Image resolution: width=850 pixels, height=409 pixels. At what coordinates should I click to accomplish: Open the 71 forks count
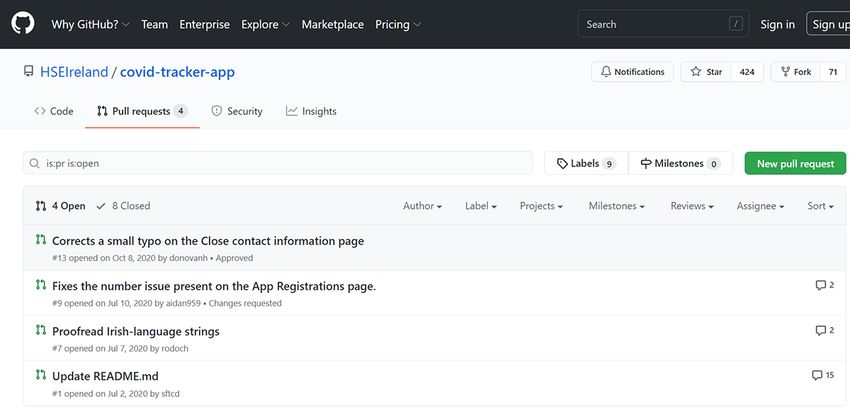pyautogui.click(x=833, y=72)
